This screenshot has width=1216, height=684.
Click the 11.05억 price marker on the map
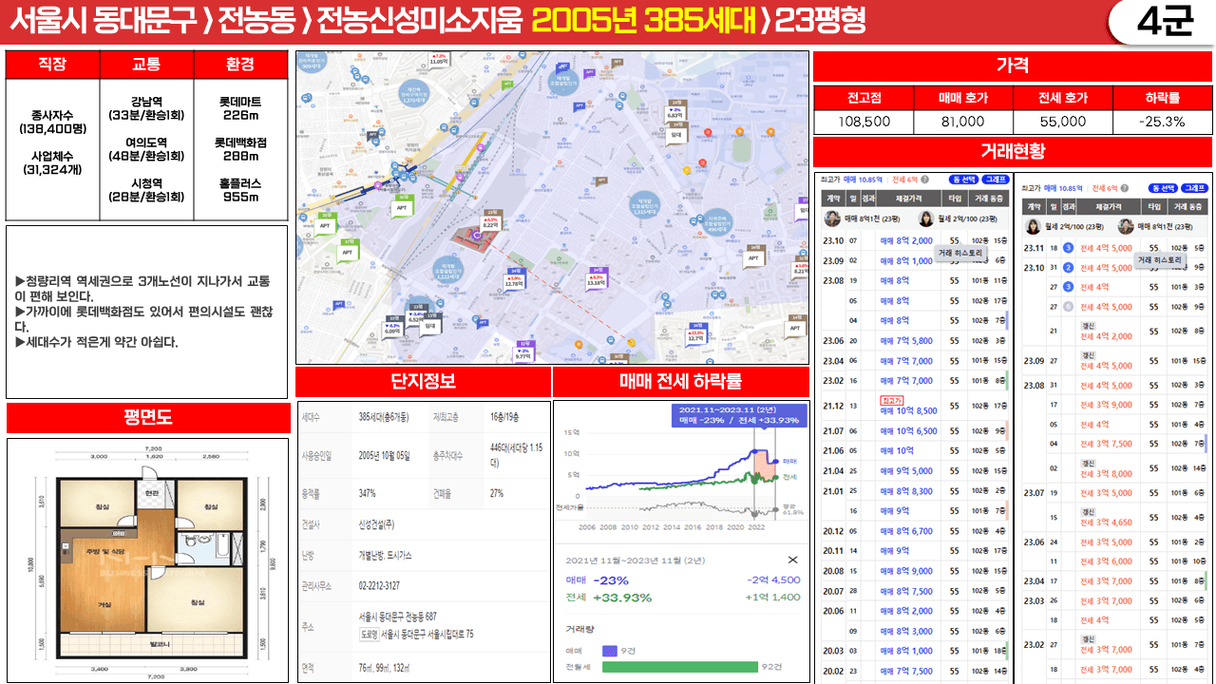click(x=438, y=59)
